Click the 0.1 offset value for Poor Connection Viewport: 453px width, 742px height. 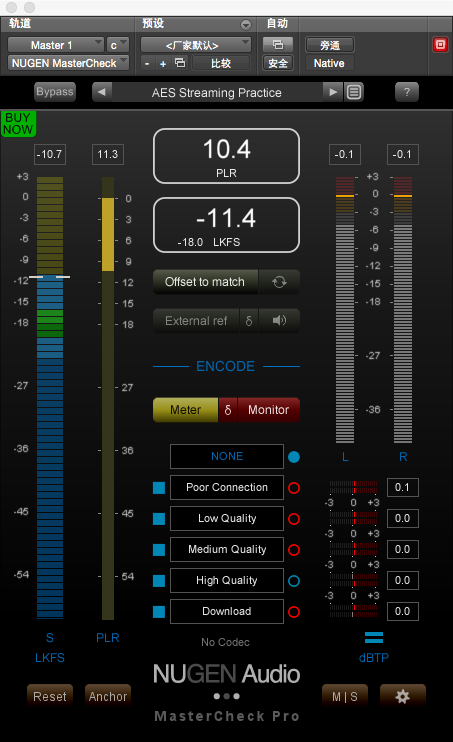(402, 487)
